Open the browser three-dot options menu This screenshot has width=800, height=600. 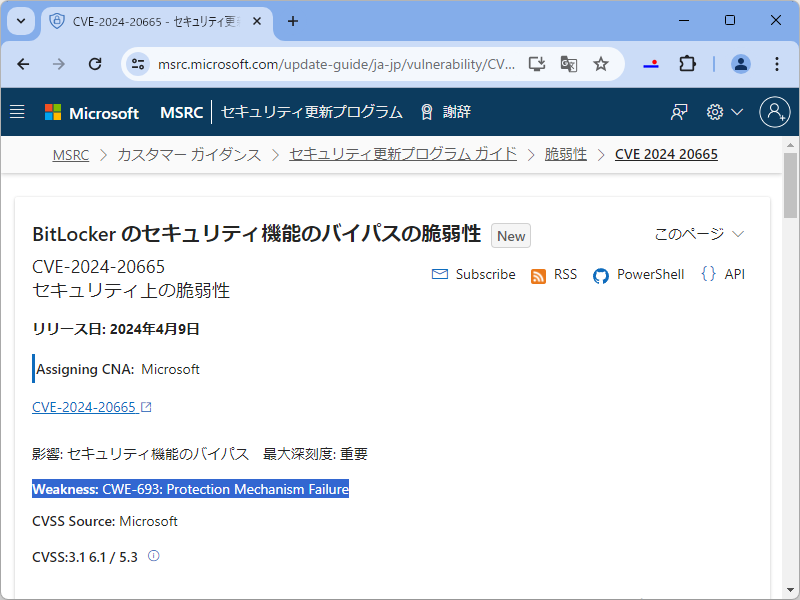tap(777, 64)
